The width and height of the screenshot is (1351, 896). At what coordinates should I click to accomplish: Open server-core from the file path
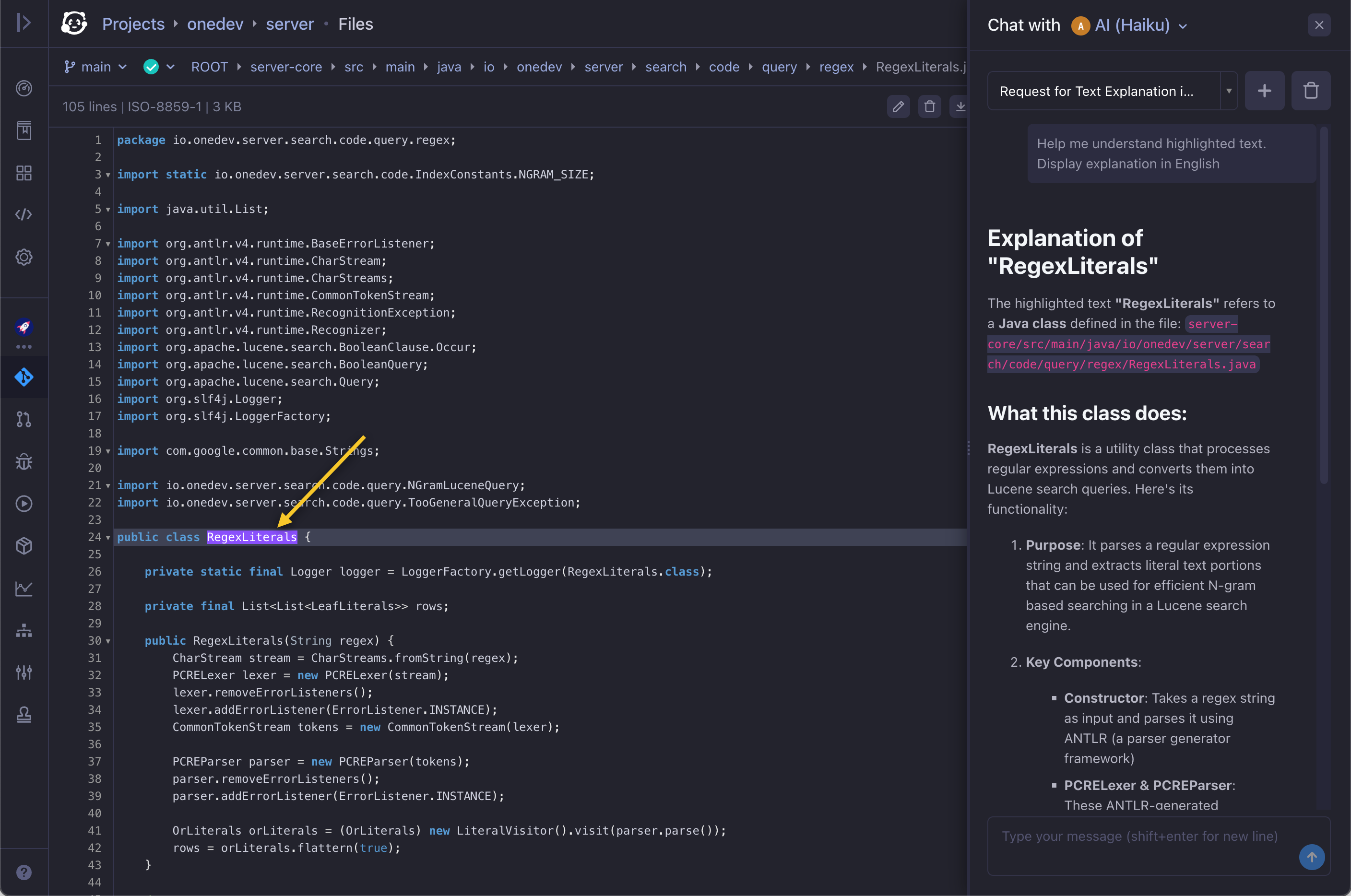point(286,66)
